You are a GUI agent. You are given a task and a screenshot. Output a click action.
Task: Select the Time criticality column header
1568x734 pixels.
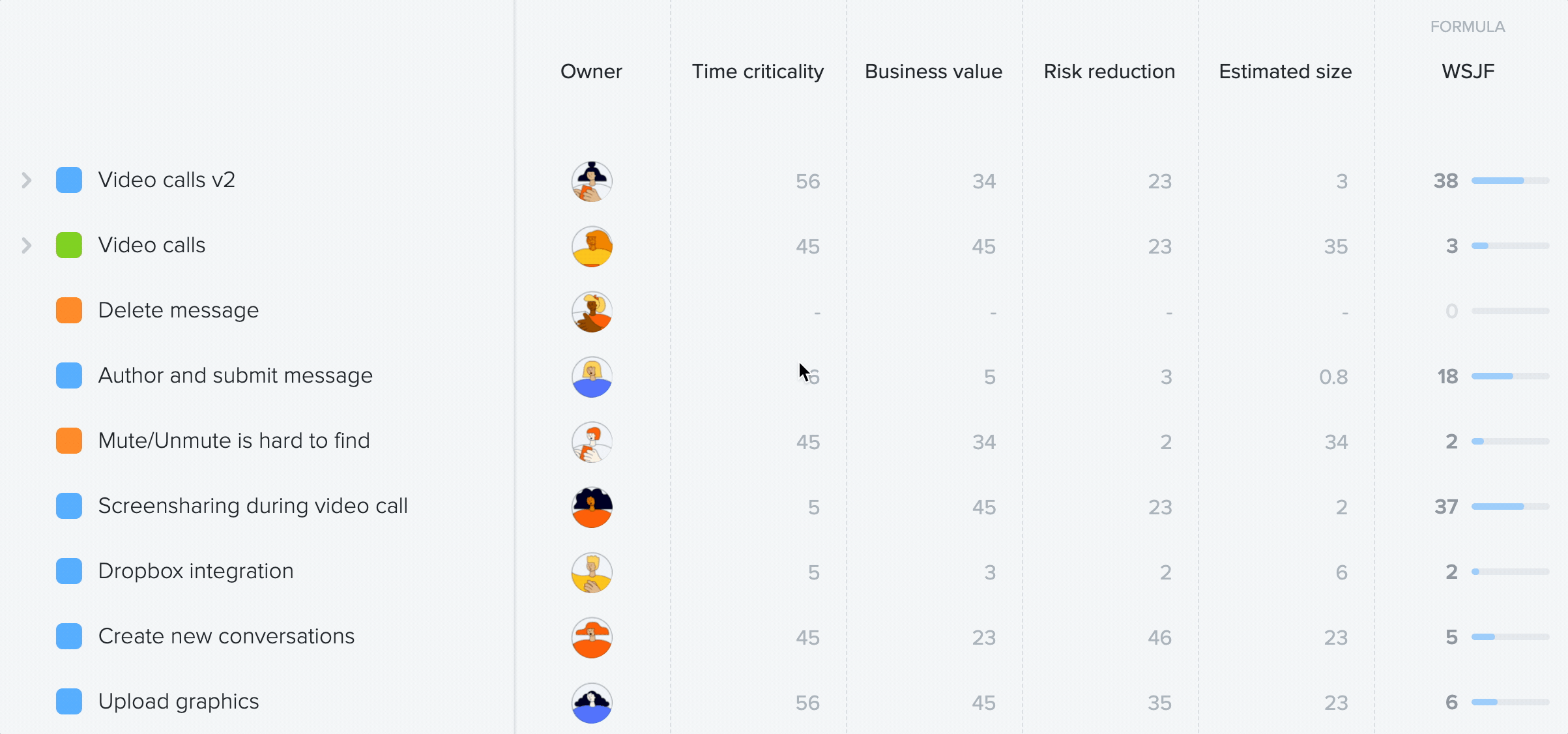[758, 71]
